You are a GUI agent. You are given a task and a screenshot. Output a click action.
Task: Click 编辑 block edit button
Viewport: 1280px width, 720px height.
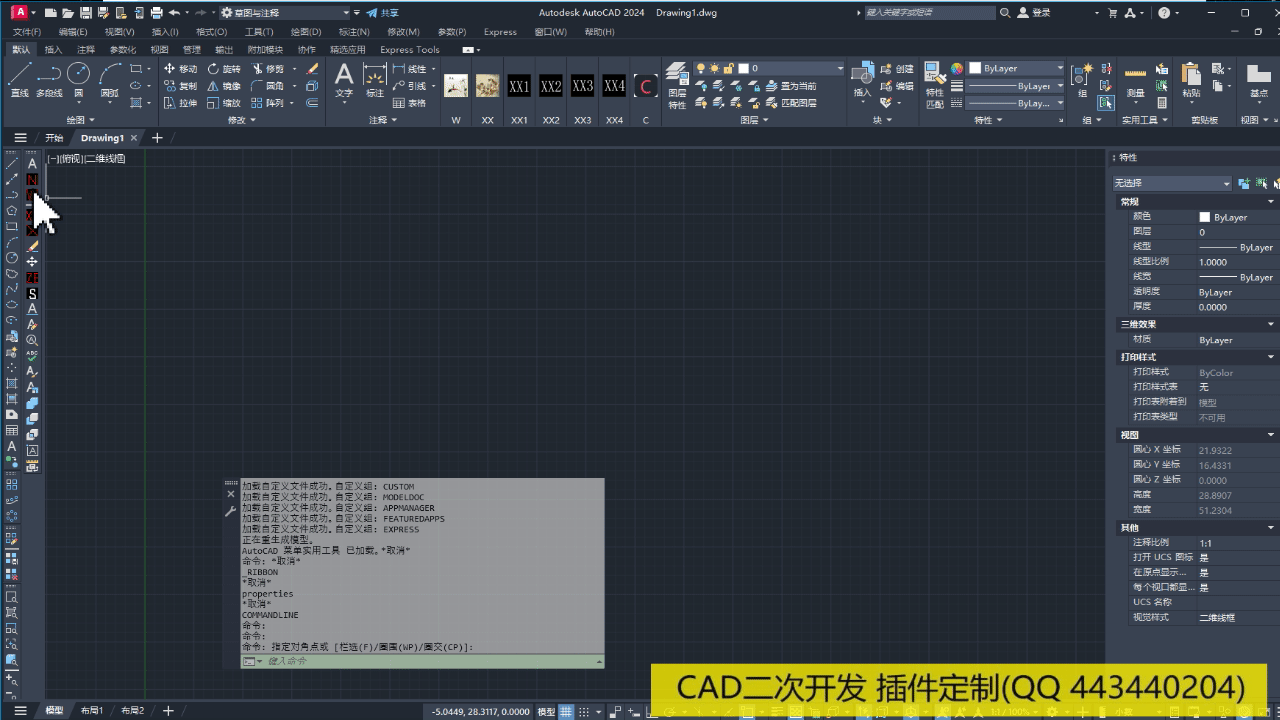point(897,86)
